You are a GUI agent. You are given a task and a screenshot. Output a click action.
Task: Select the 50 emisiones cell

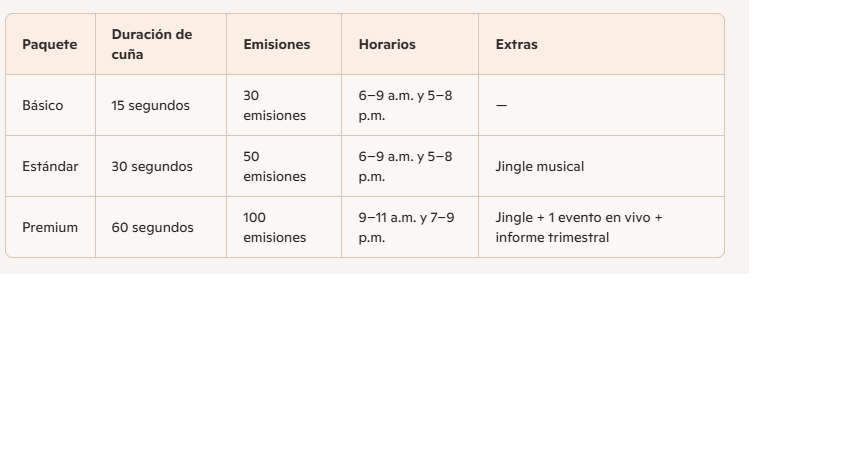[274, 167]
